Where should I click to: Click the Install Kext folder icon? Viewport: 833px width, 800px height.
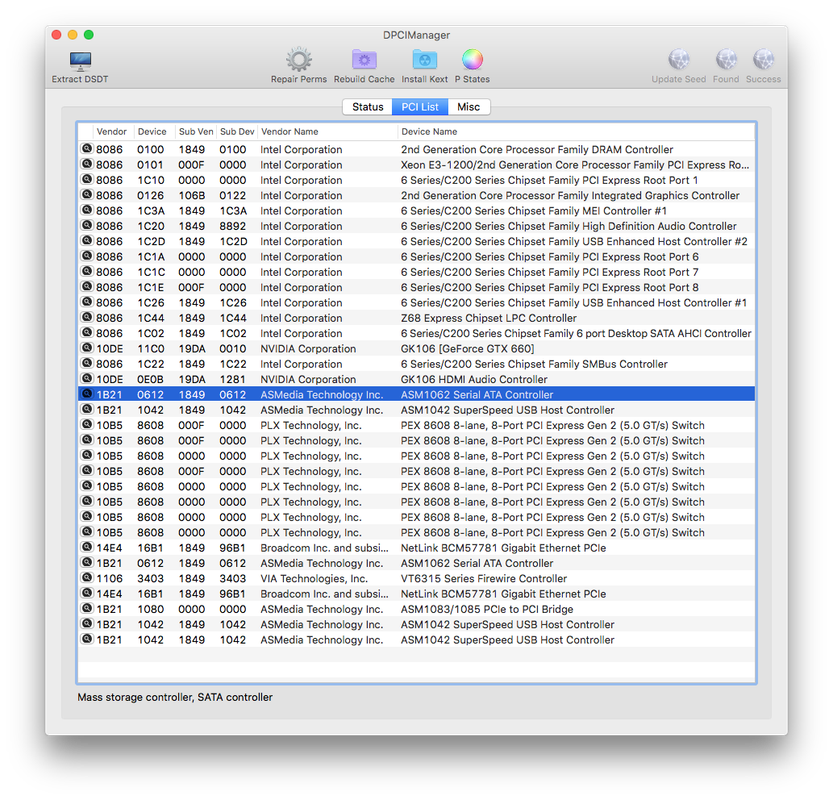pos(424,59)
